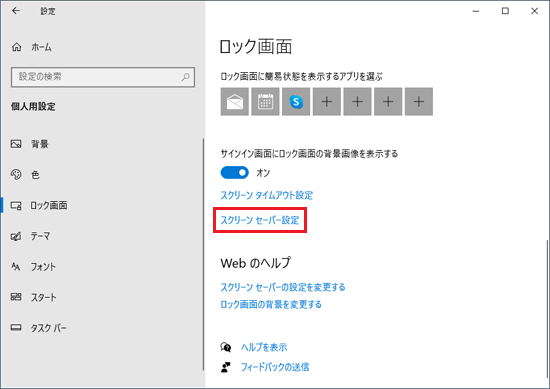This screenshot has height=389, width=550.
Task: Click the home icon beside ホーム
Action: coord(16,47)
